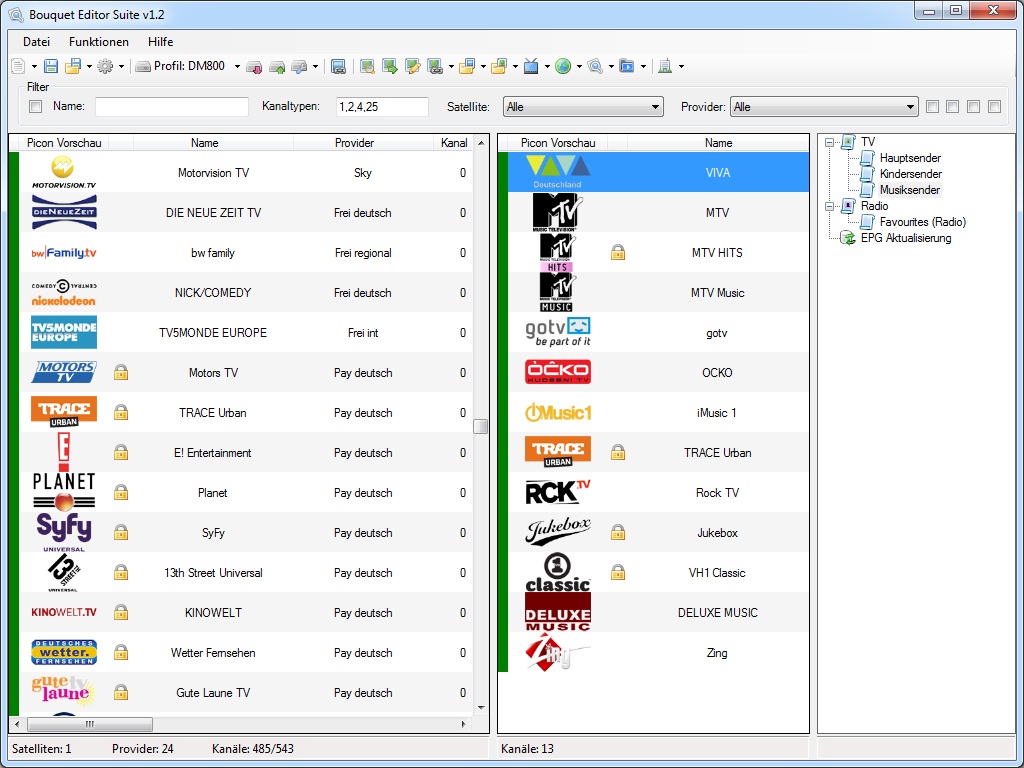Click the Name filter text field
1024x768 pixels.
pyautogui.click(x=172, y=107)
